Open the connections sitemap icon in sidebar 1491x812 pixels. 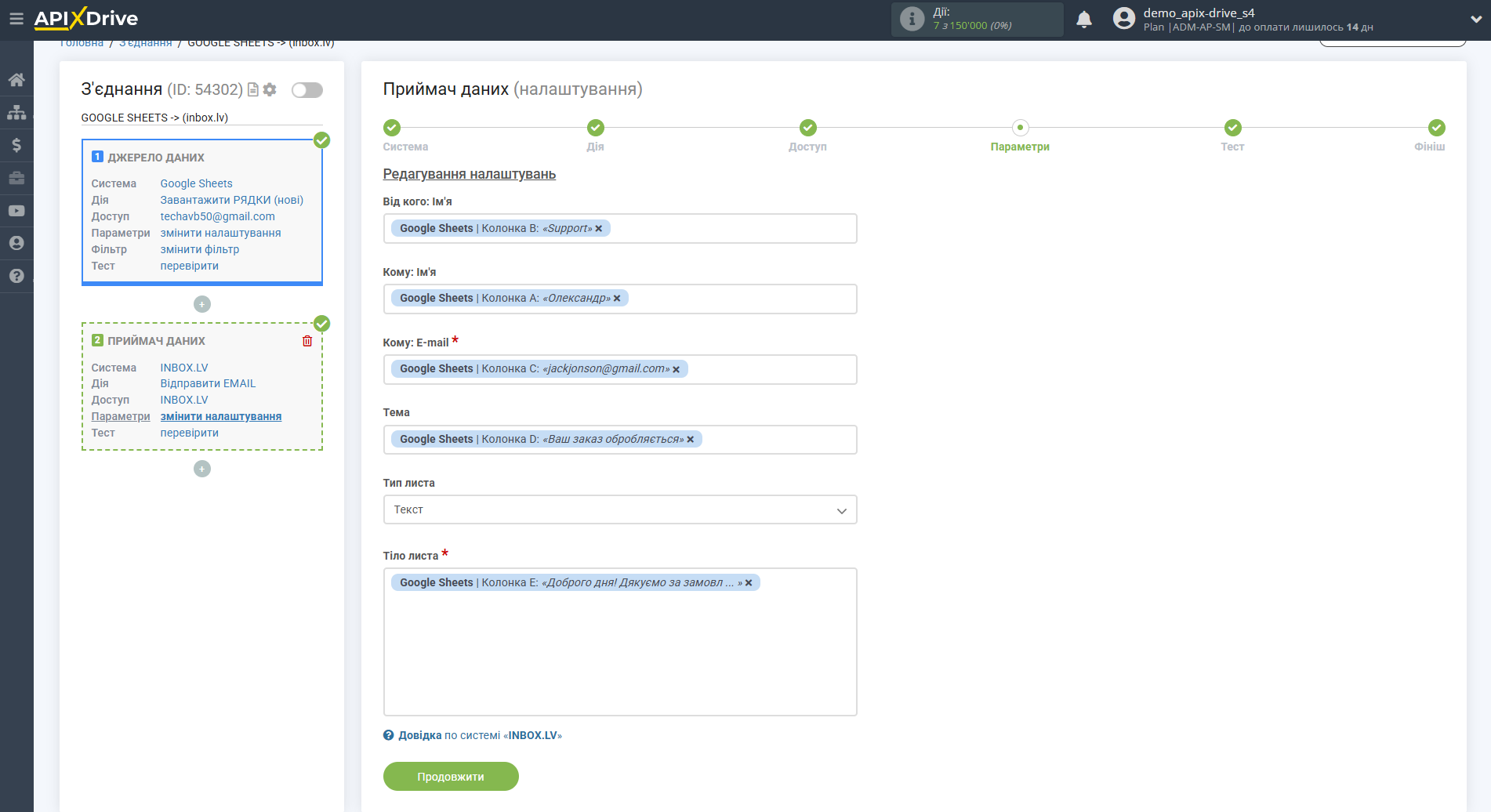pos(16,112)
